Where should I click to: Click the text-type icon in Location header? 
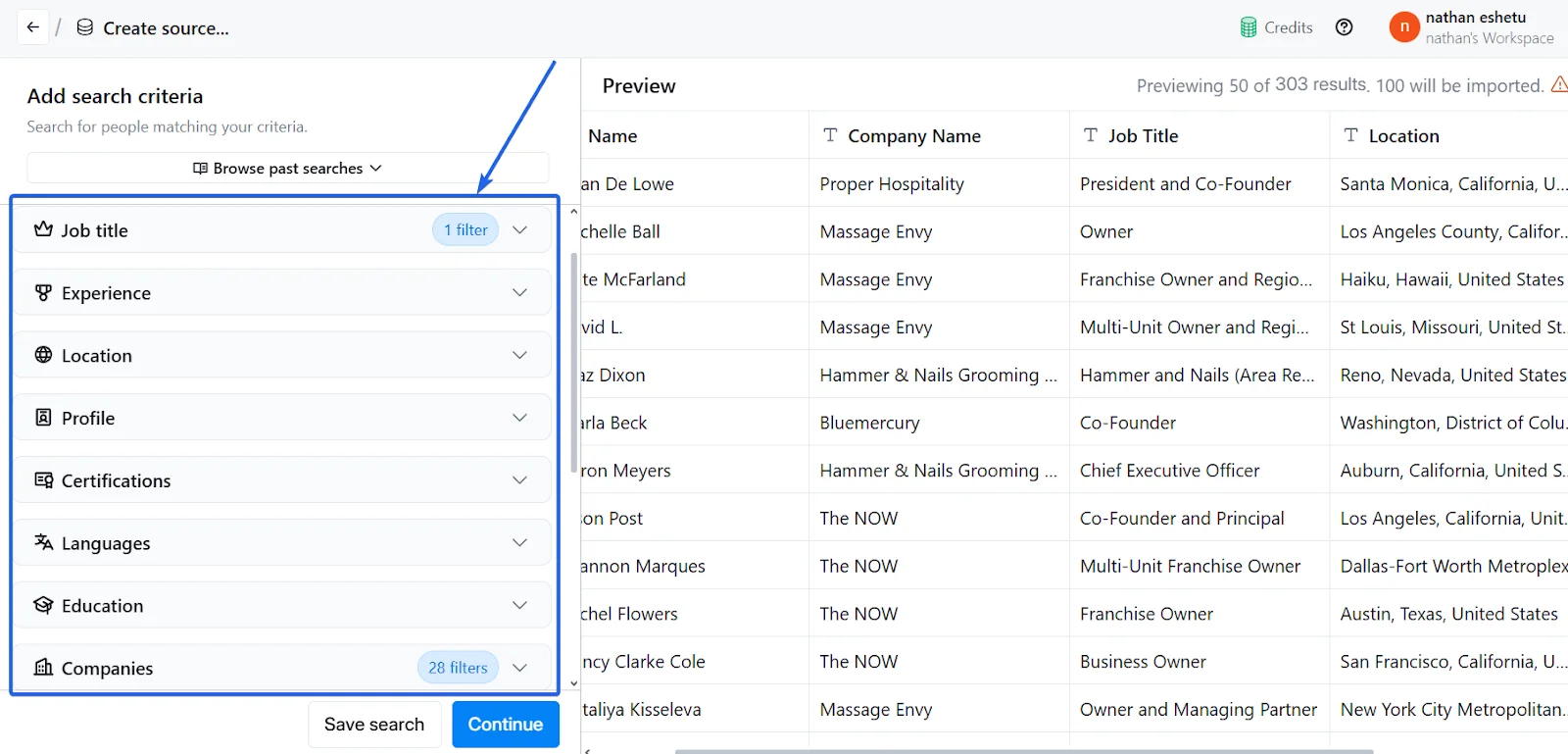[1350, 135]
